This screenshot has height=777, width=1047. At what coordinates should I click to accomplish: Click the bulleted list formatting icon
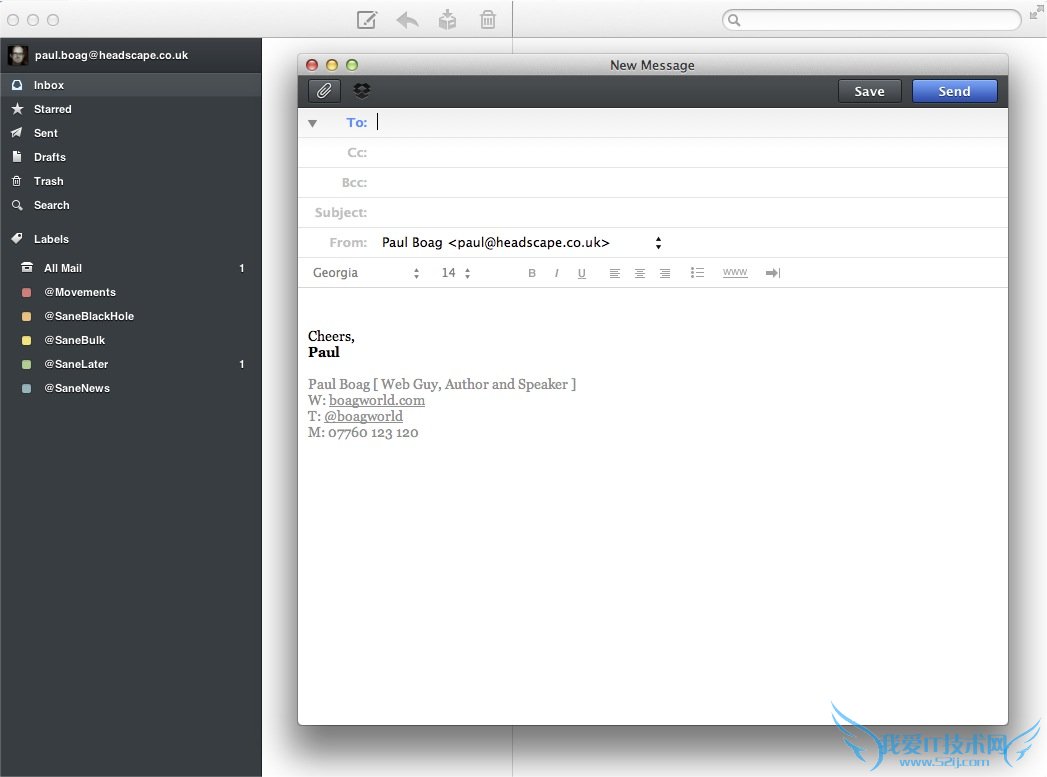pos(698,272)
